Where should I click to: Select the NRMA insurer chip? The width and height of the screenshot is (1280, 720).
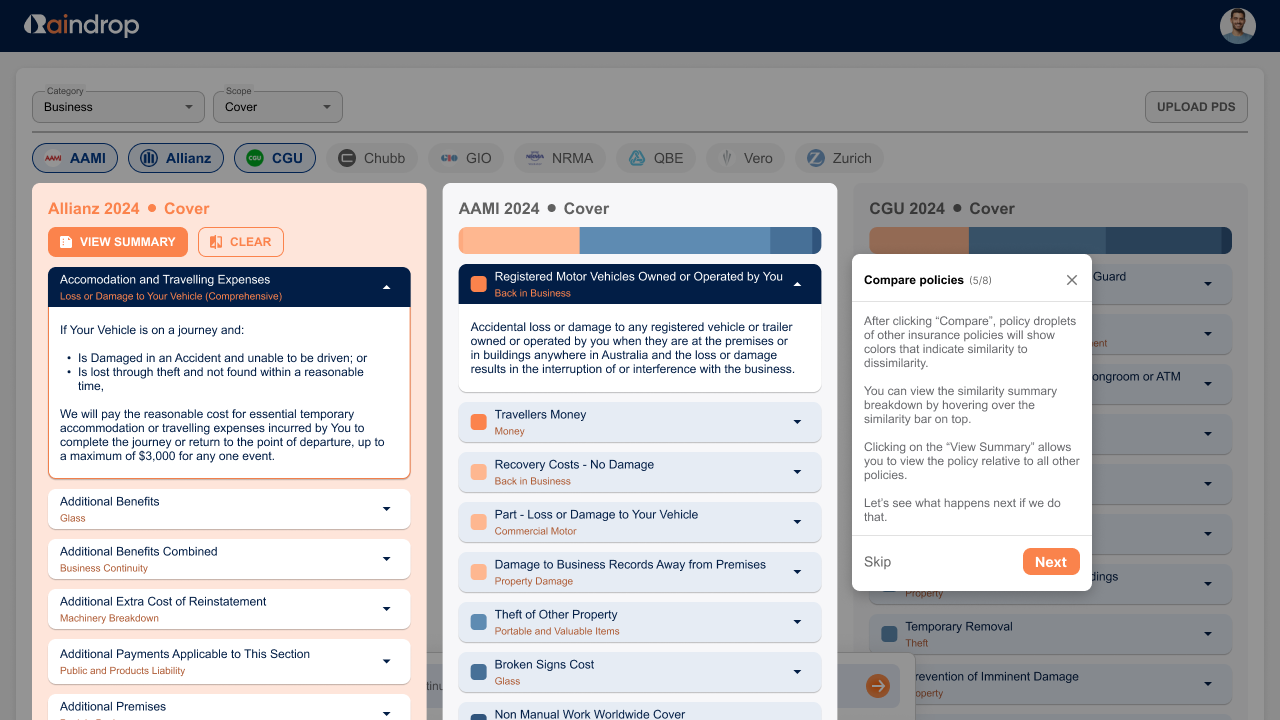[560, 158]
